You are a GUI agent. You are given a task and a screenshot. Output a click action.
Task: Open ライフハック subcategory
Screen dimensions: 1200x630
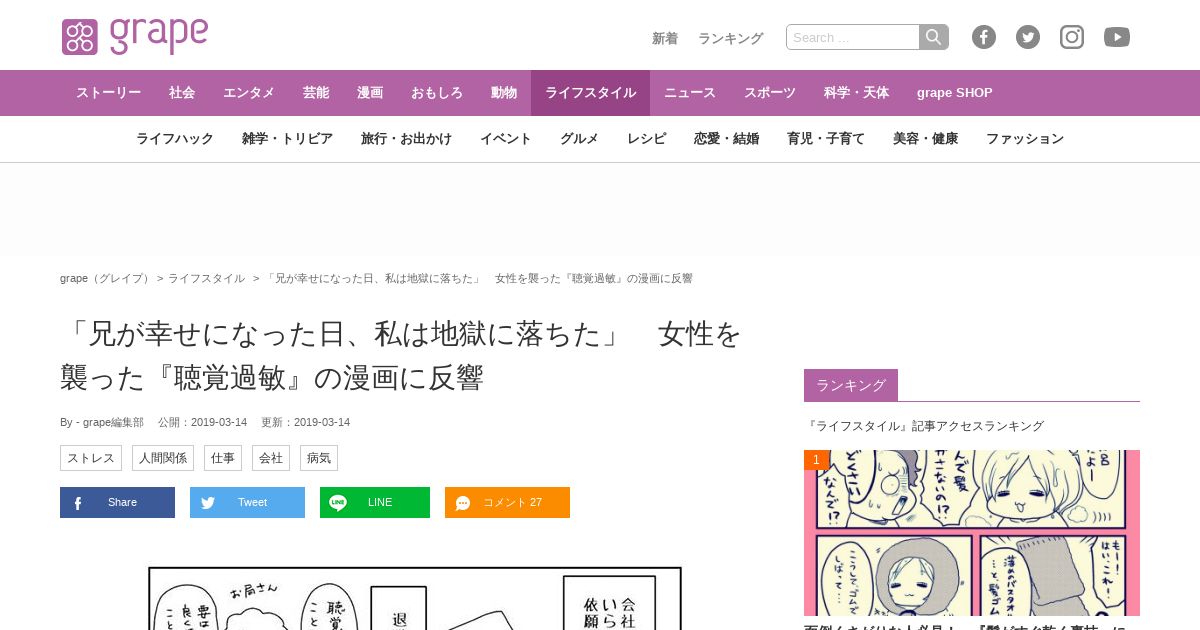tap(175, 139)
